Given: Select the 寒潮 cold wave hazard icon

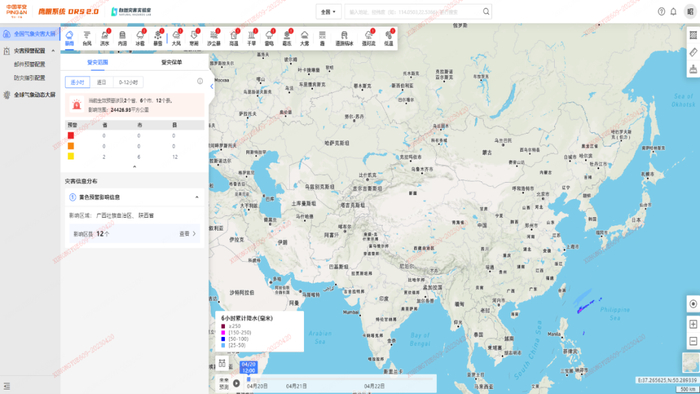Looking at the screenshot, I should (x=194, y=38).
